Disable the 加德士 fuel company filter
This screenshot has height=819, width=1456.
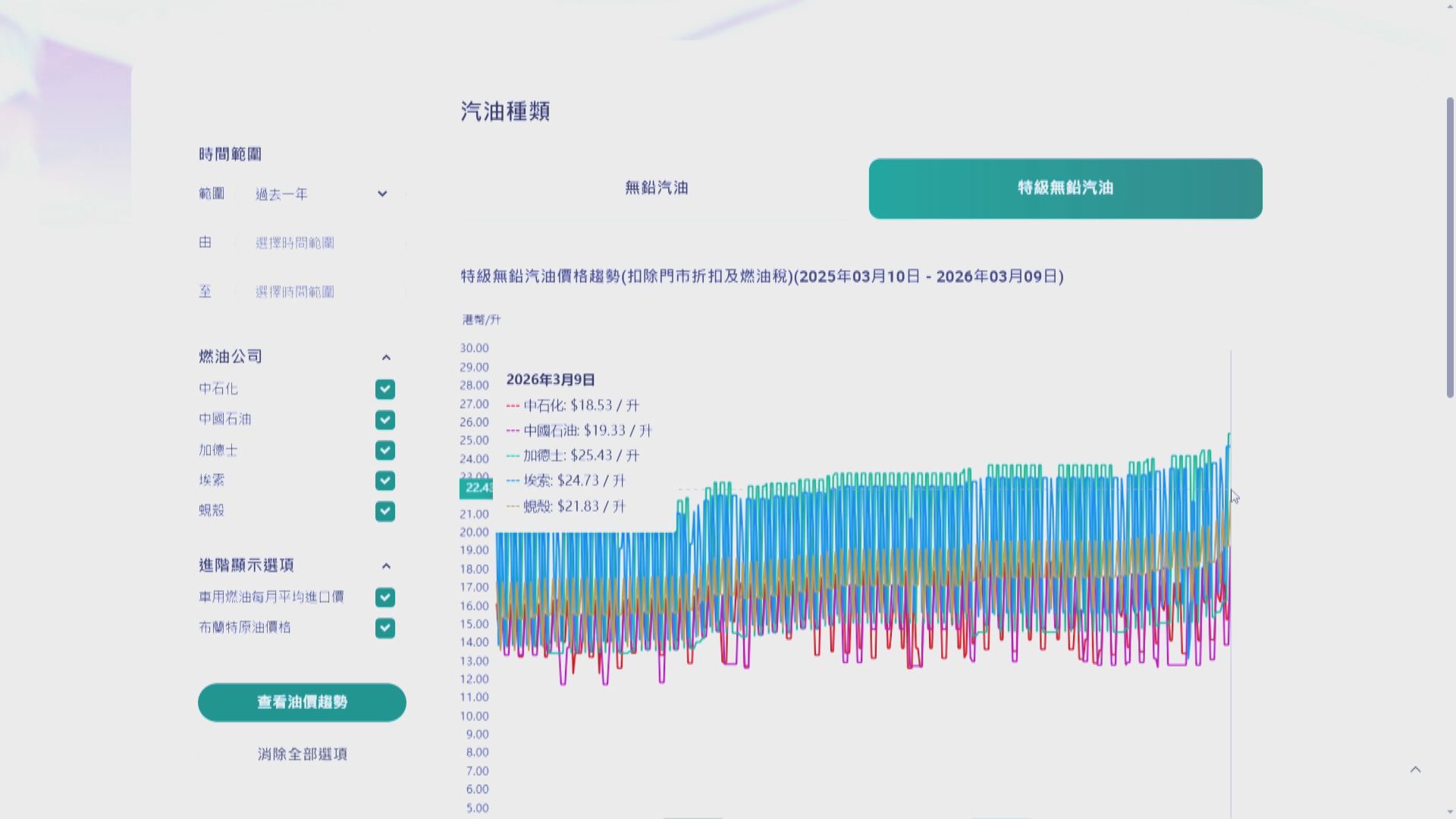(x=385, y=450)
